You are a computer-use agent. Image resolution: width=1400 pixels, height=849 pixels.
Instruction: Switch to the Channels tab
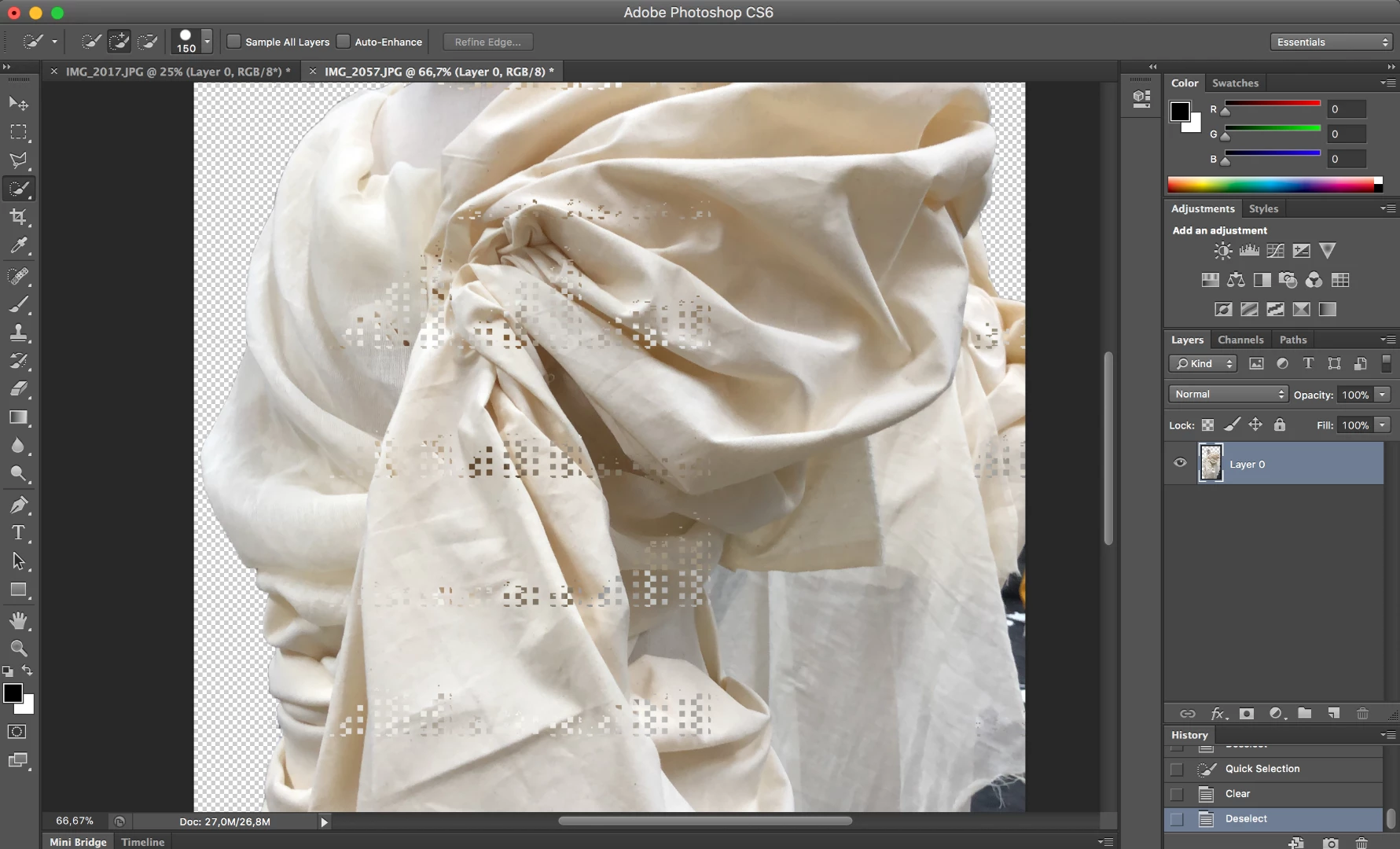[x=1240, y=340]
